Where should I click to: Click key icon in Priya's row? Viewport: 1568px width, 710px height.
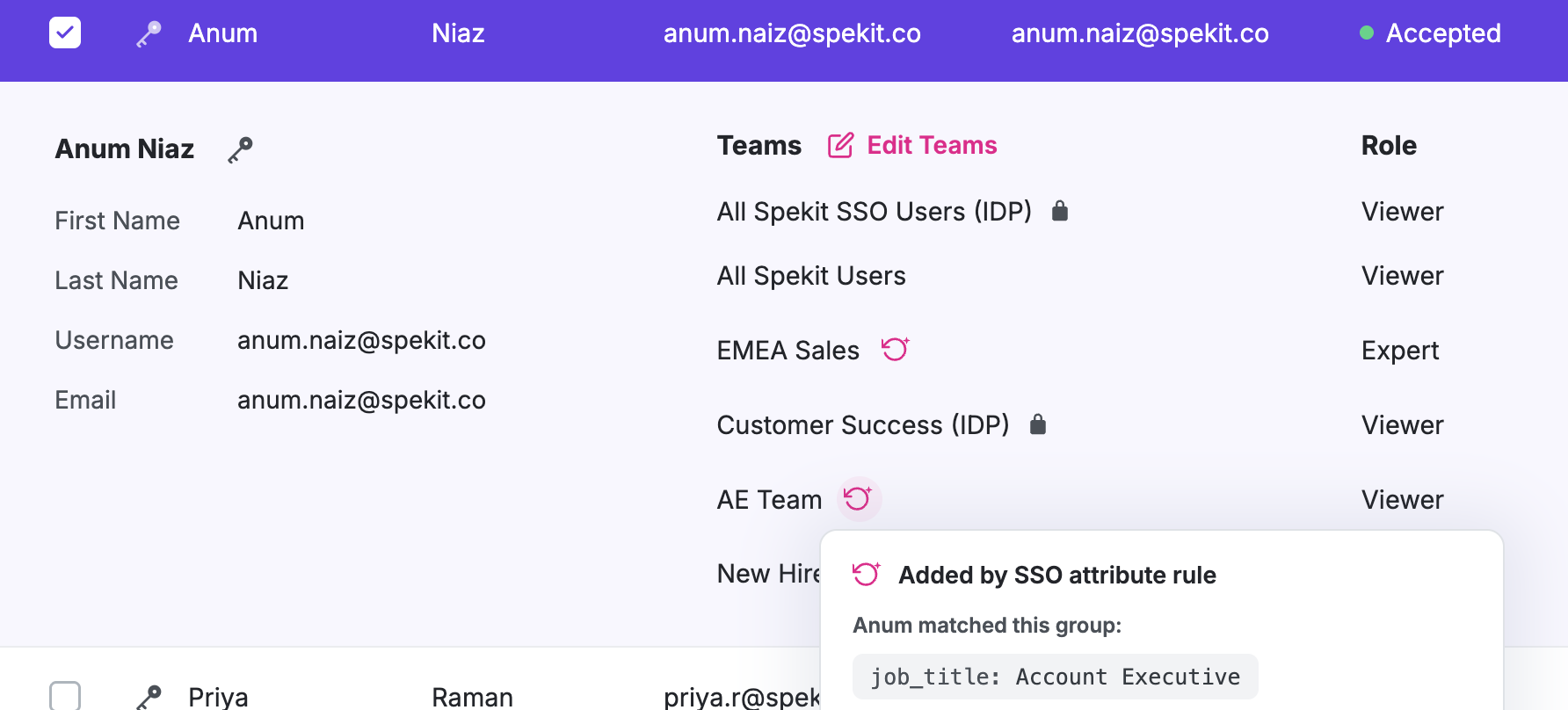(x=149, y=697)
